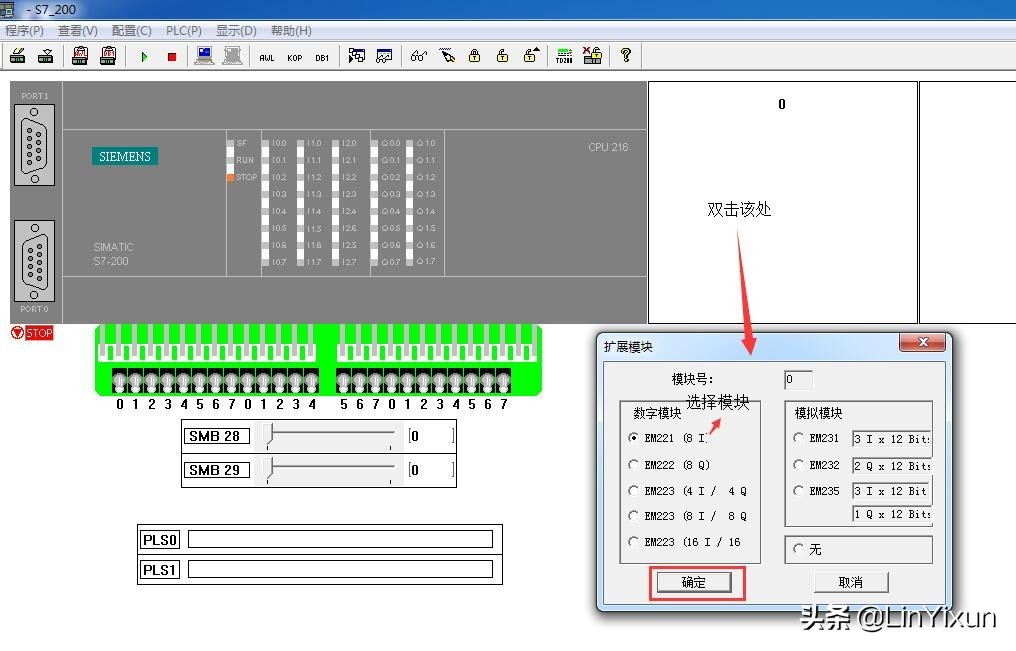Click the computer connection toolbar icon
Viewport: 1016px width, 651px height.
[x=203, y=56]
